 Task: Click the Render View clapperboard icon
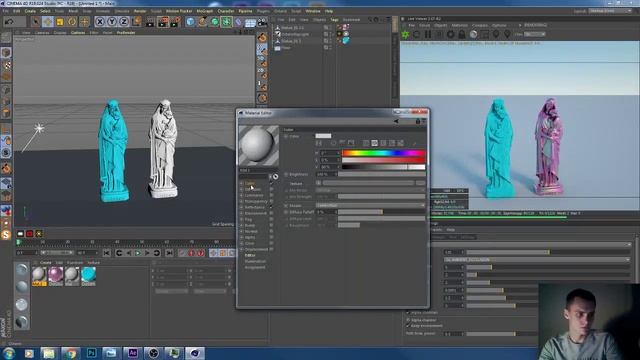(x=150, y=21)
